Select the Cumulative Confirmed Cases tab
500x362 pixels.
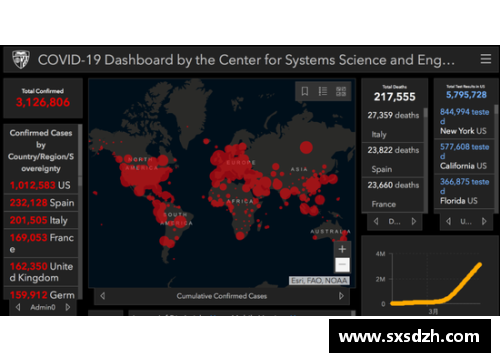222,296
